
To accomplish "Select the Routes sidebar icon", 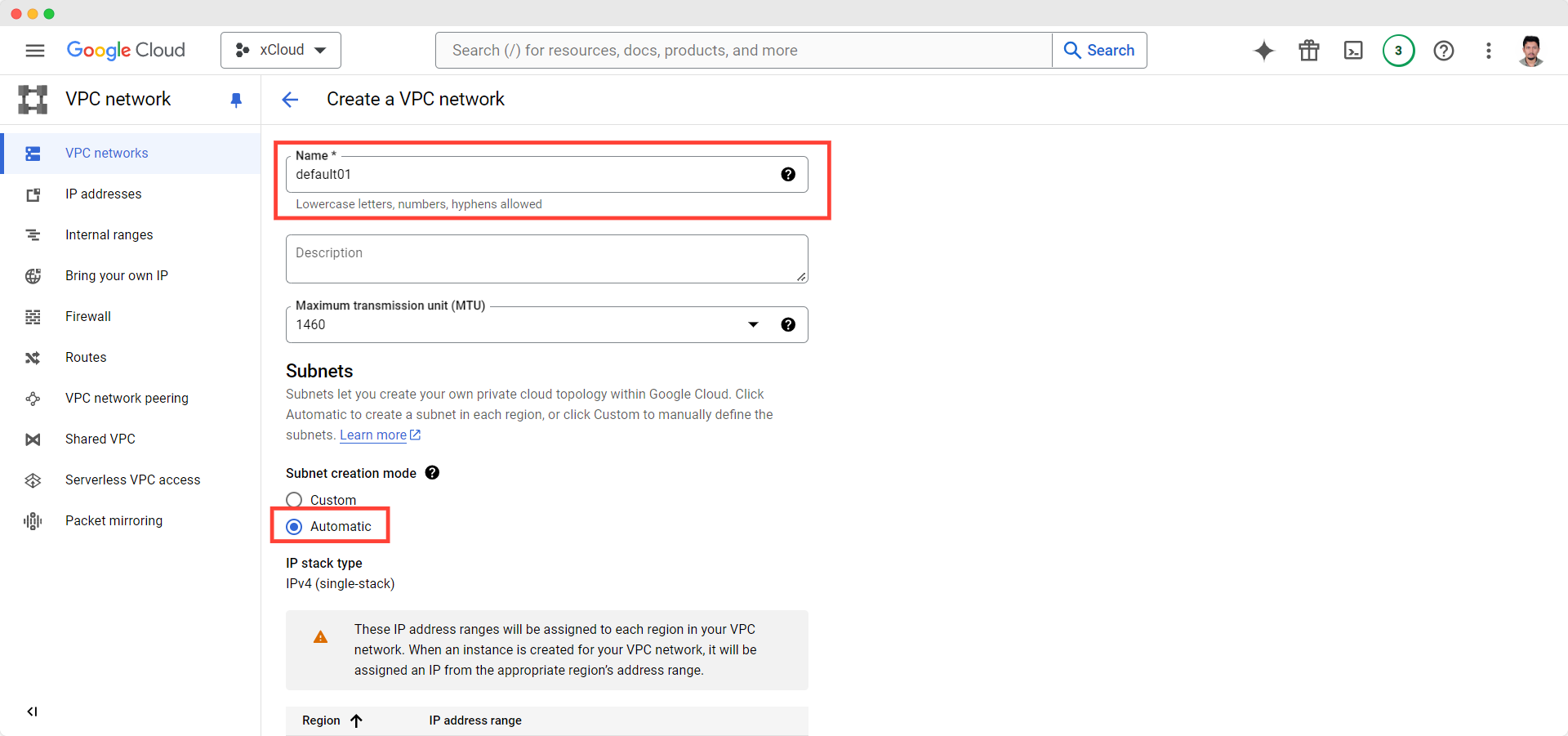I will 33,358.
